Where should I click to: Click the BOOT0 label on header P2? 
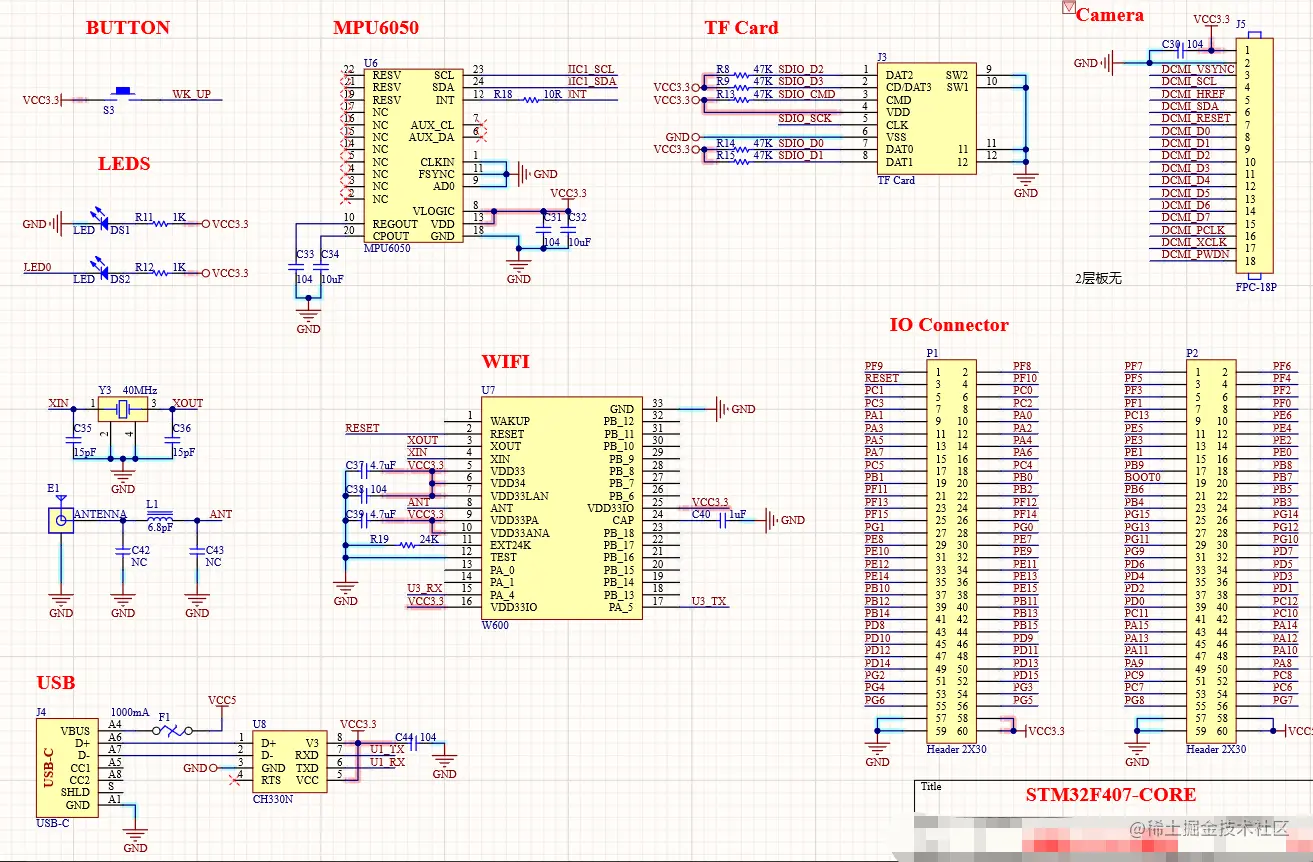[x=1142, y=478]
